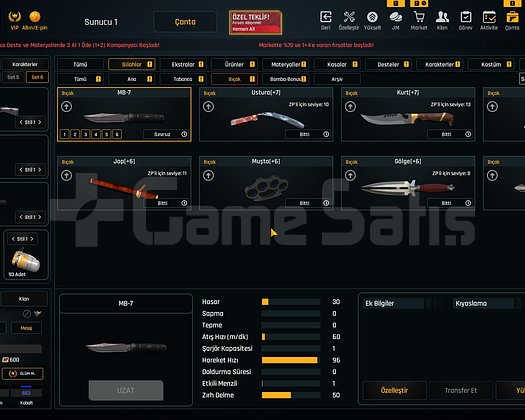Click the Özelleştir button in the Ek Bilgiler panel
The height and width of the screenshot is (420, 525).
coord(394,390)
